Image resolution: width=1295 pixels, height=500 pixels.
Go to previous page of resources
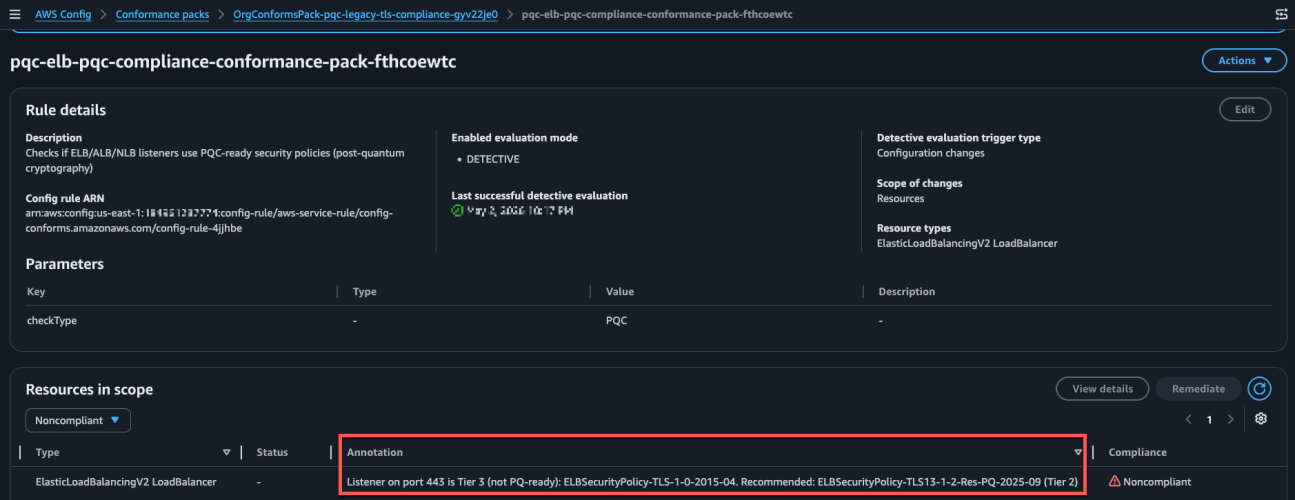tap(1188, 420)
